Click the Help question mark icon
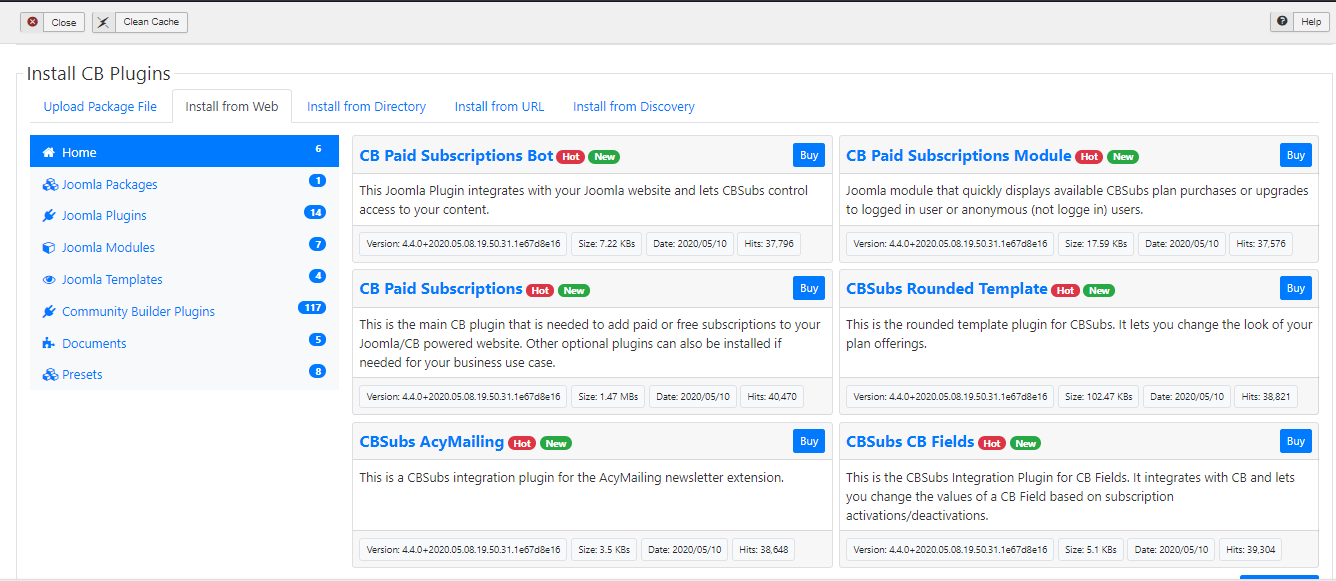The image size is (1336, 581). pyautogui.click(x=1282, y=21)
